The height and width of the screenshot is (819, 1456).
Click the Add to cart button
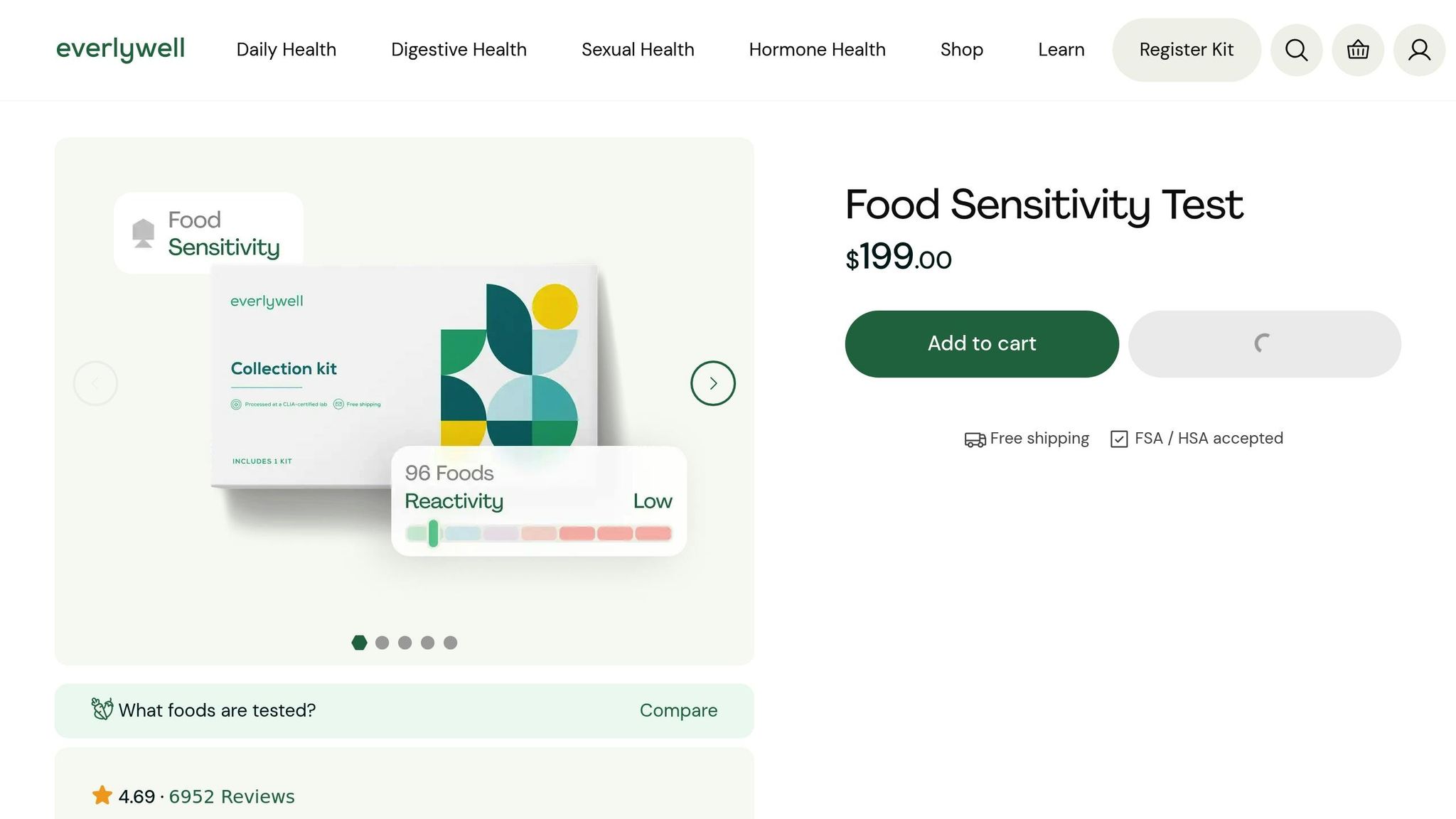982,343
